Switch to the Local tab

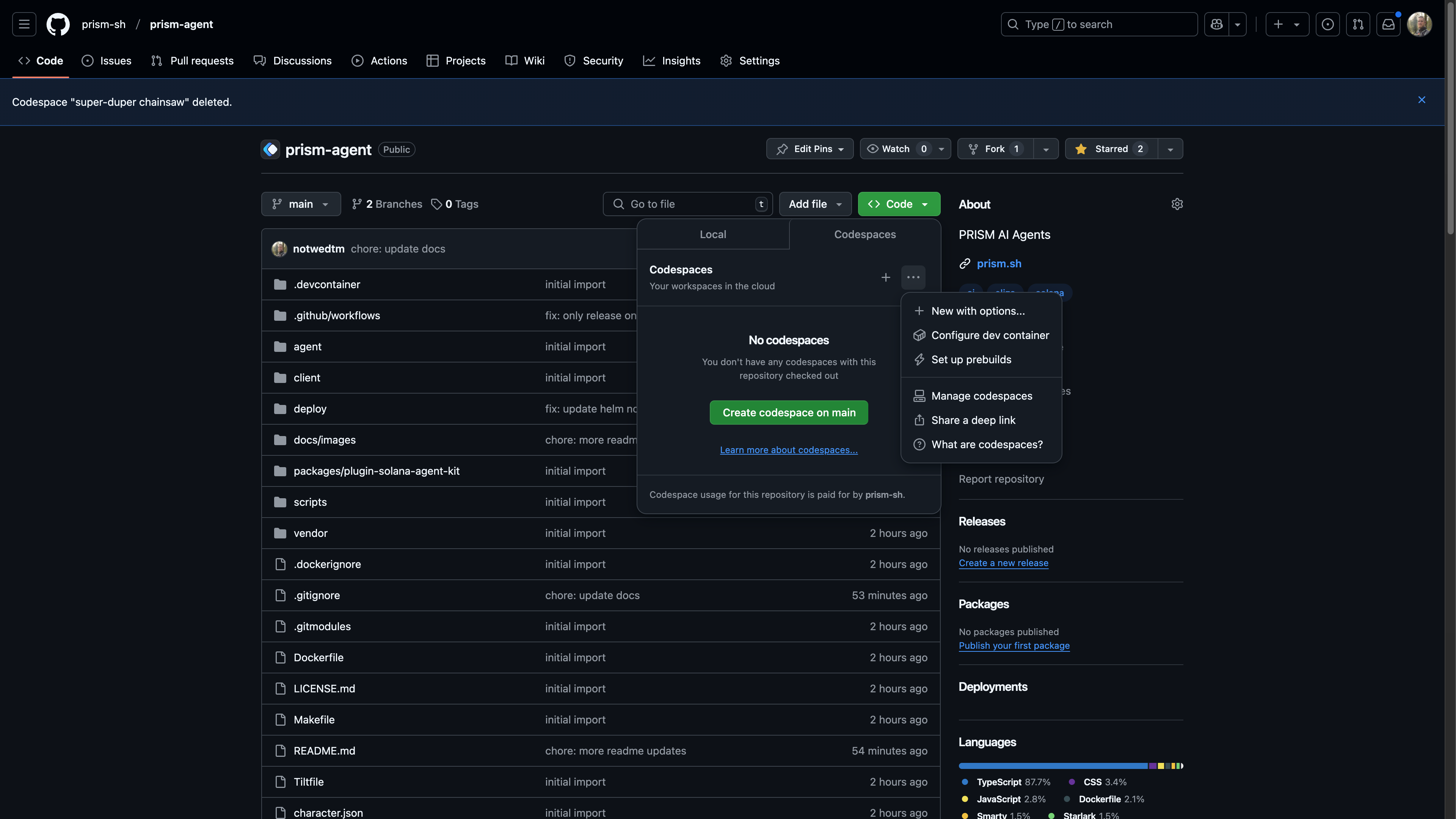click(x=713, y=235)
